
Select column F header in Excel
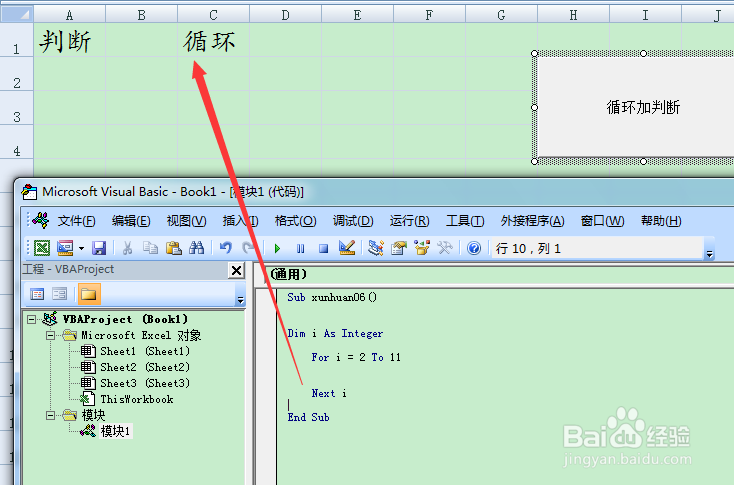(x=429, y=15)
